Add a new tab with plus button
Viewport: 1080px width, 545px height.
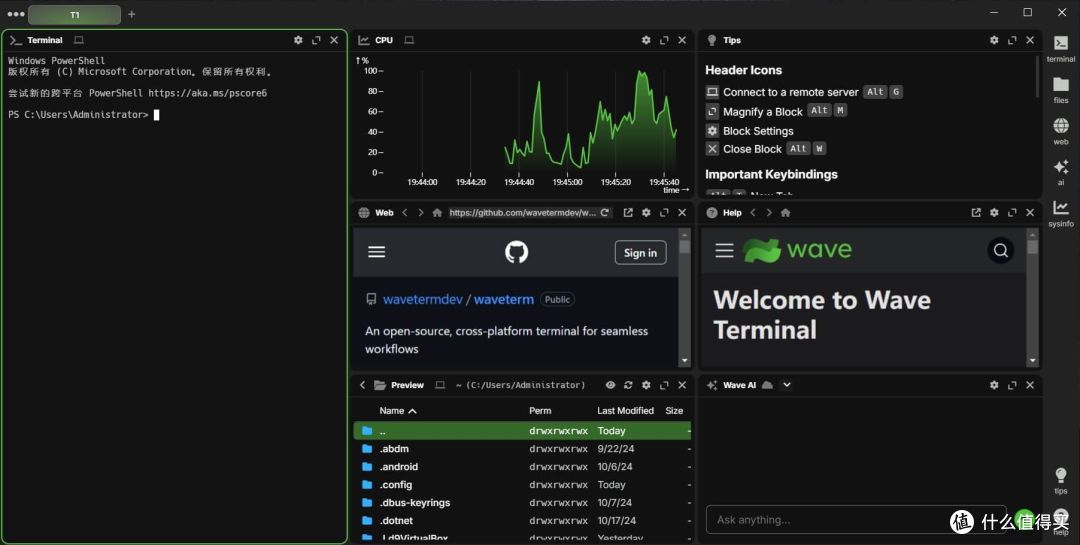(132, 14)
